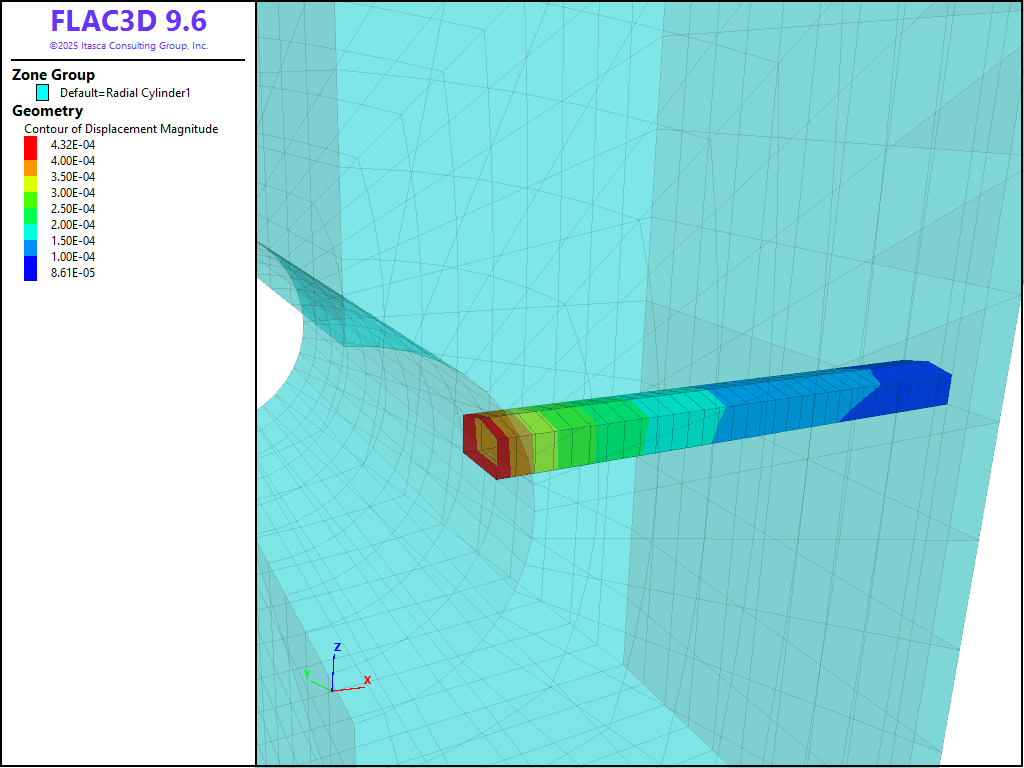Click the FLAC3D 9.6 title text
1024x768 pixels.
click(x=128, y=22)
